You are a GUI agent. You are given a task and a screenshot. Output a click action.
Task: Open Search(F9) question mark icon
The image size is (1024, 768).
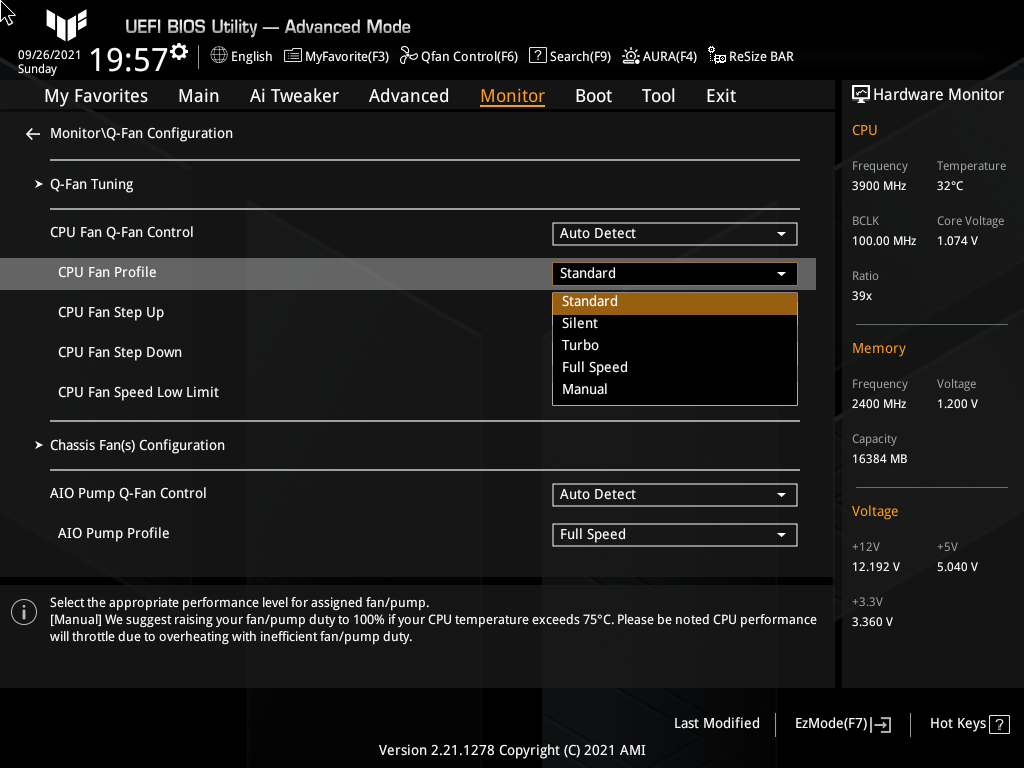point(538,56)
